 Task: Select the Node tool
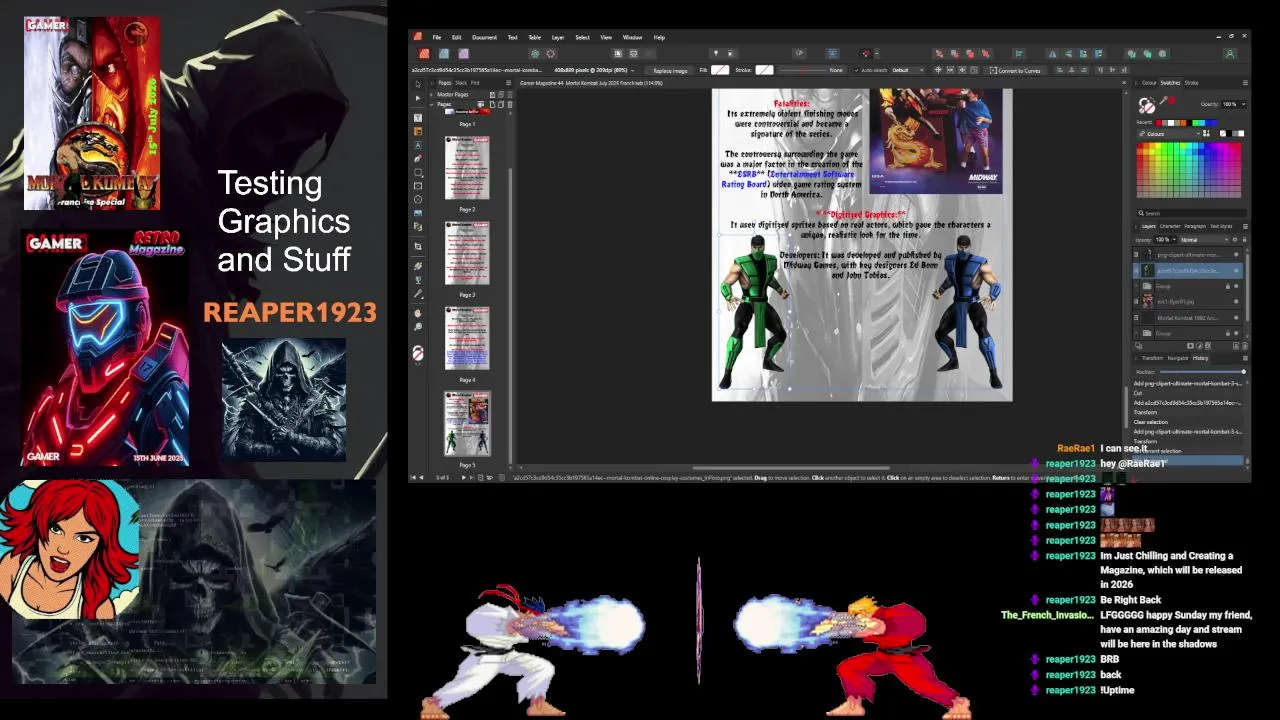pyautogui.click(x=418, y=98)
